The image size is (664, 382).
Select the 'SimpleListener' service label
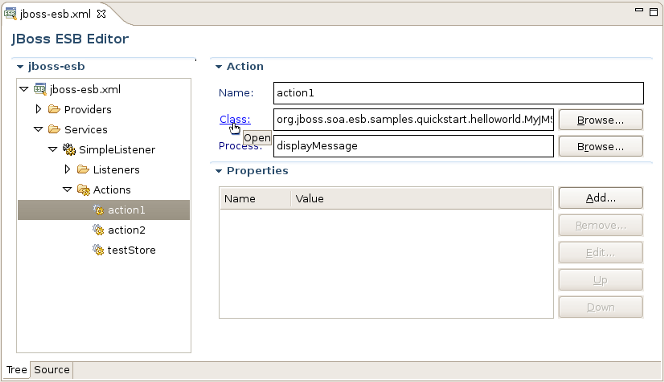point(117,149)
